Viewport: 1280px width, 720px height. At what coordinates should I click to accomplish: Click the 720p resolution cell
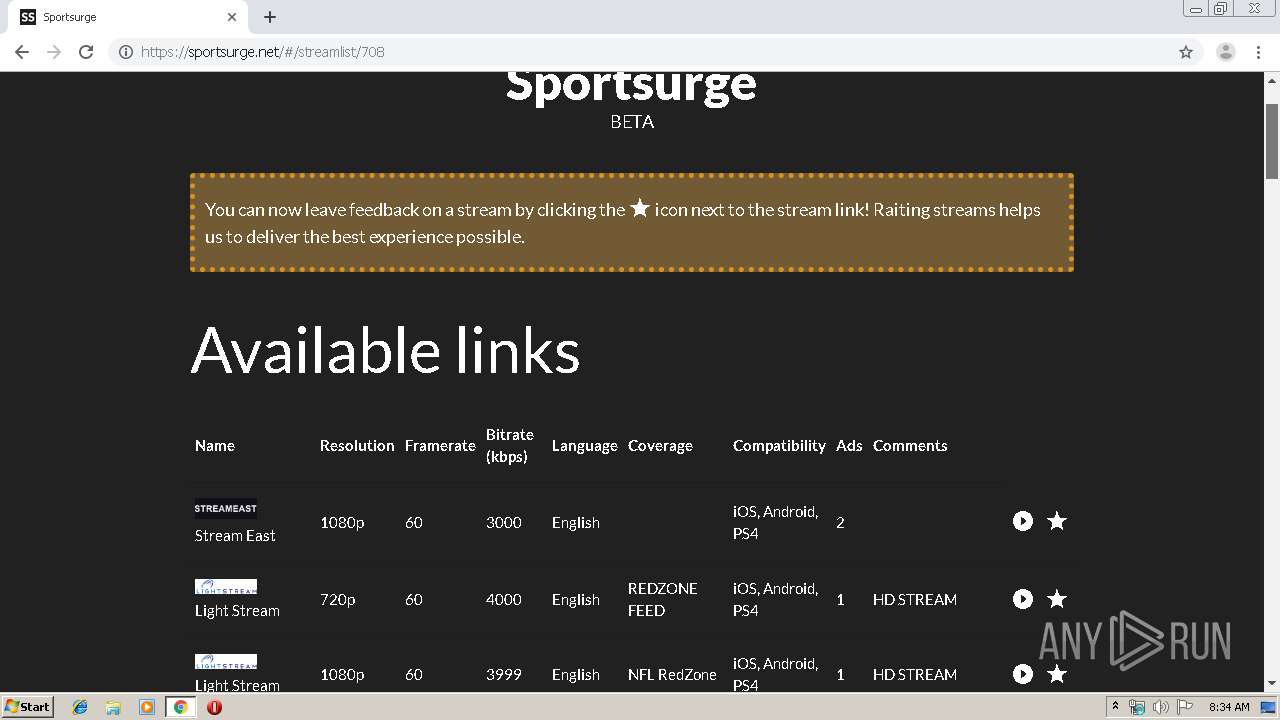click(338, 600)
